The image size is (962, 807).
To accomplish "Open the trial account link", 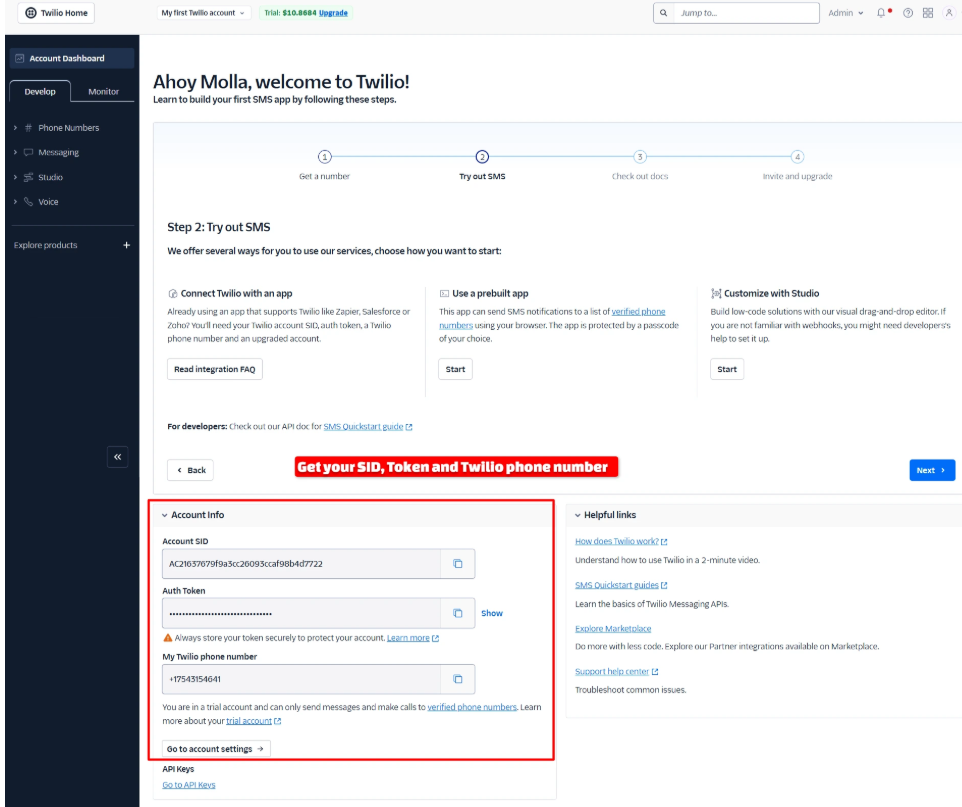I will point(253,721).
